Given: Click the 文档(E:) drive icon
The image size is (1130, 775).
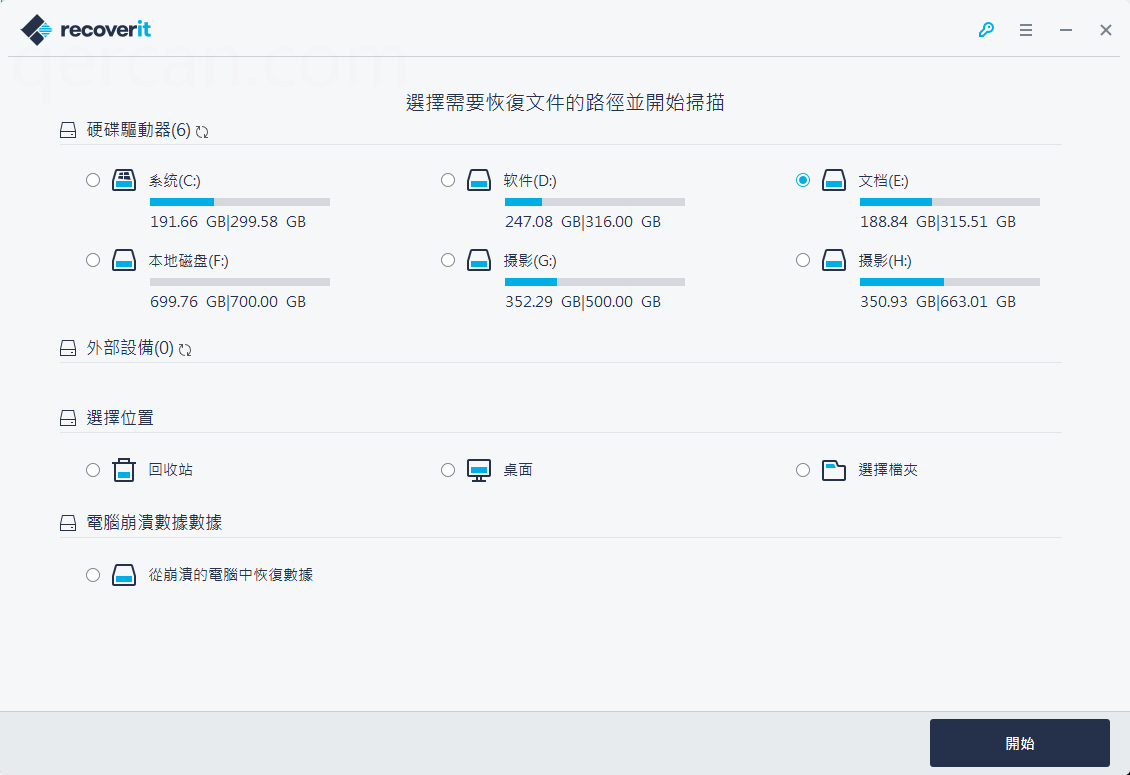Looking at the screenshot, I should [834, 180].
